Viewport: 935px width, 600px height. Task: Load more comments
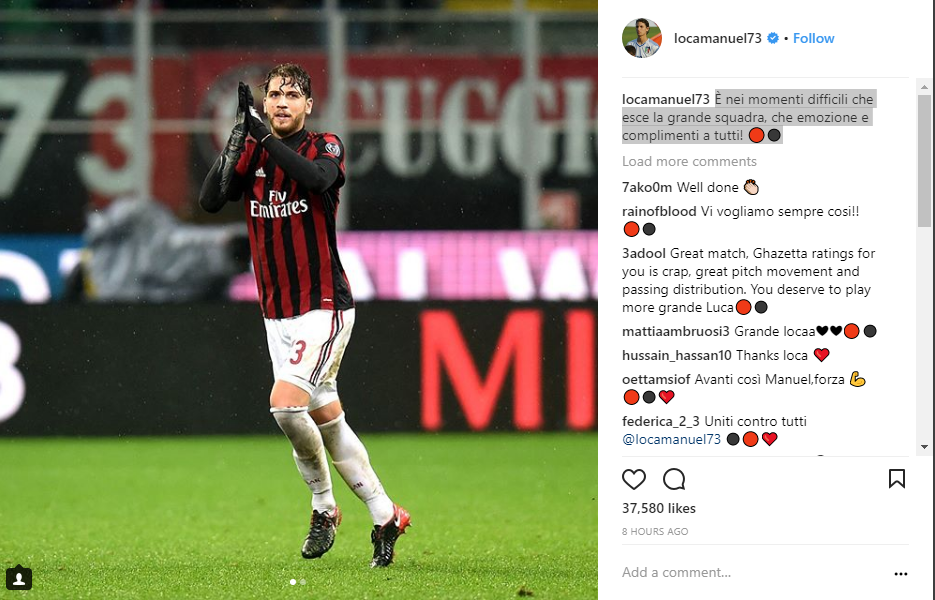pos(689,162)
